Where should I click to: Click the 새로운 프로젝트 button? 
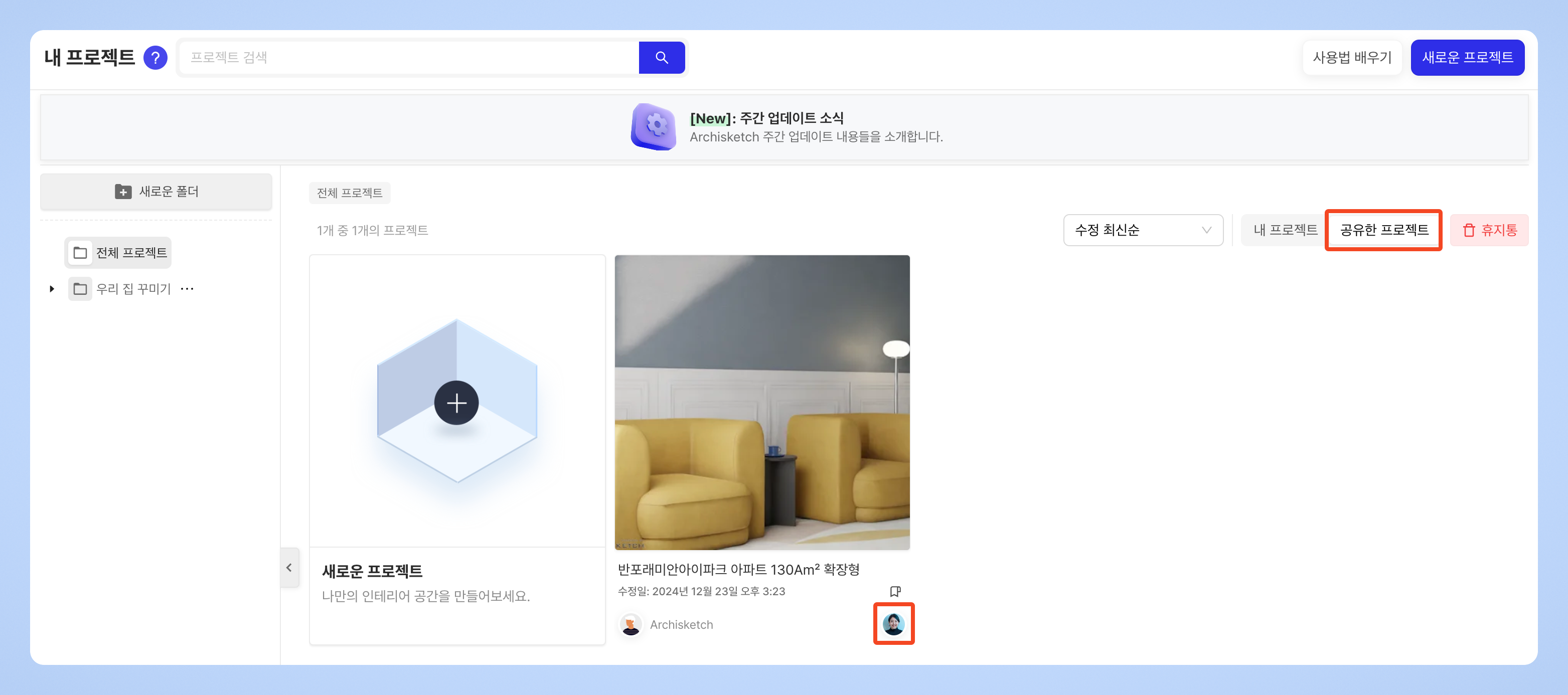(1467, 58)
